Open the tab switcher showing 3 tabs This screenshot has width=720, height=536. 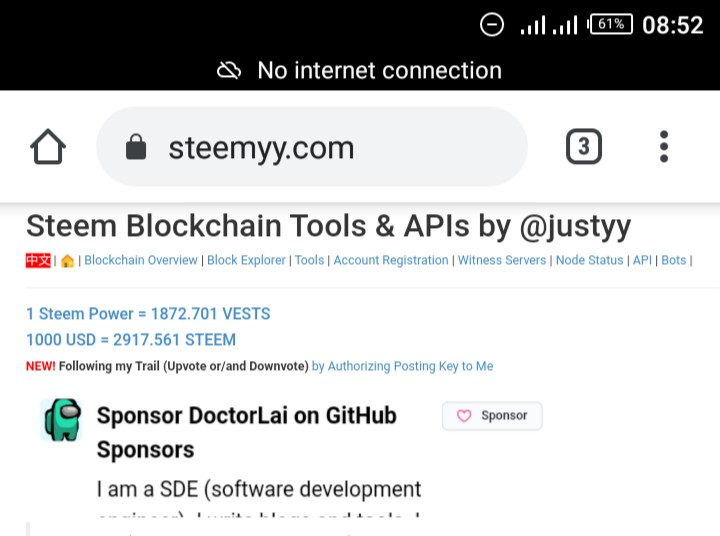click(584, 148)
